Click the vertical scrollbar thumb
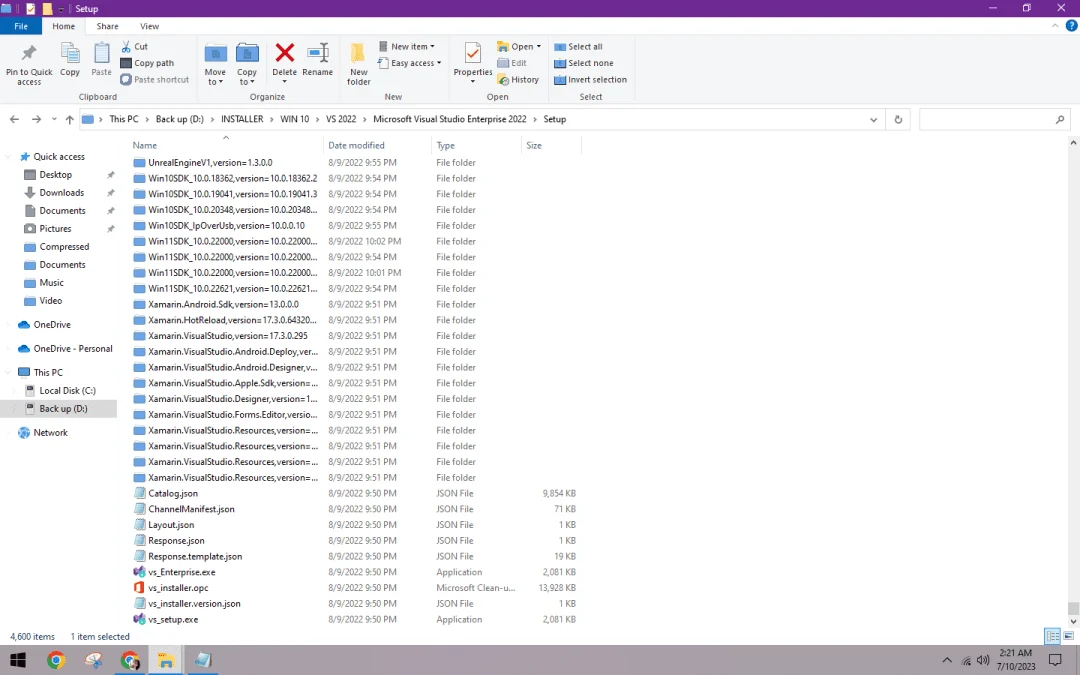Viewport: 1080px width, 675px height. tap(1072, 608)
